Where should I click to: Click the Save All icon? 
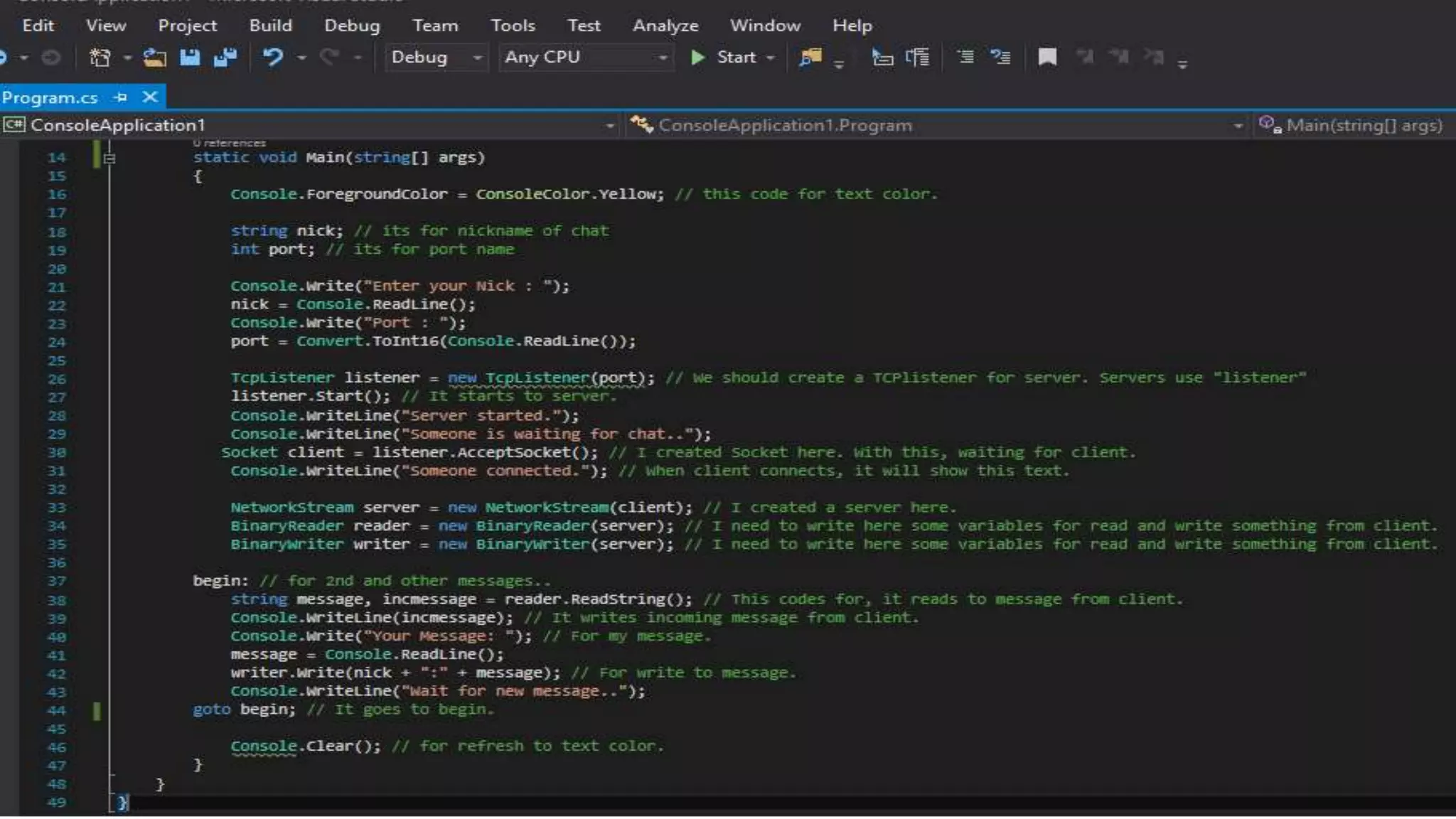(225, 58)
